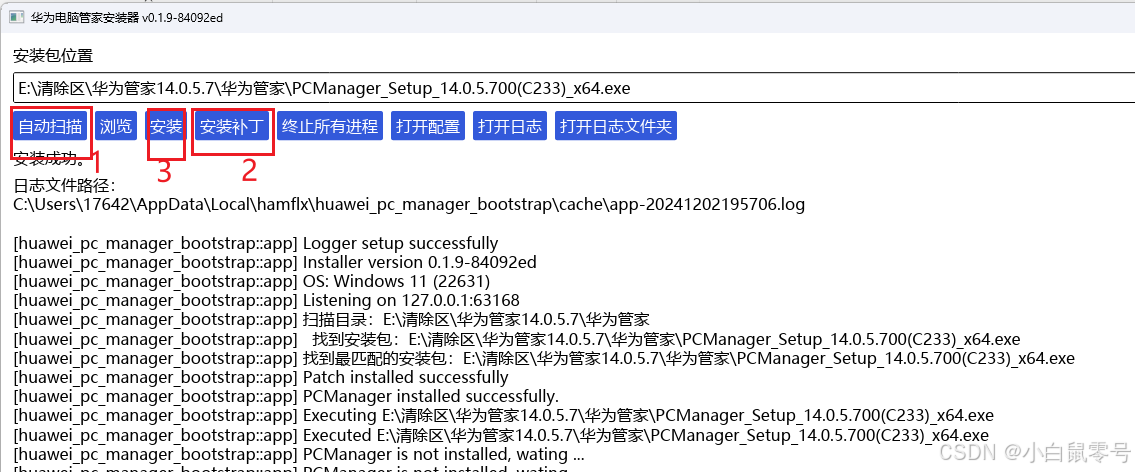Select the 找到最匹配的安装包 log line

pos(544,358)
